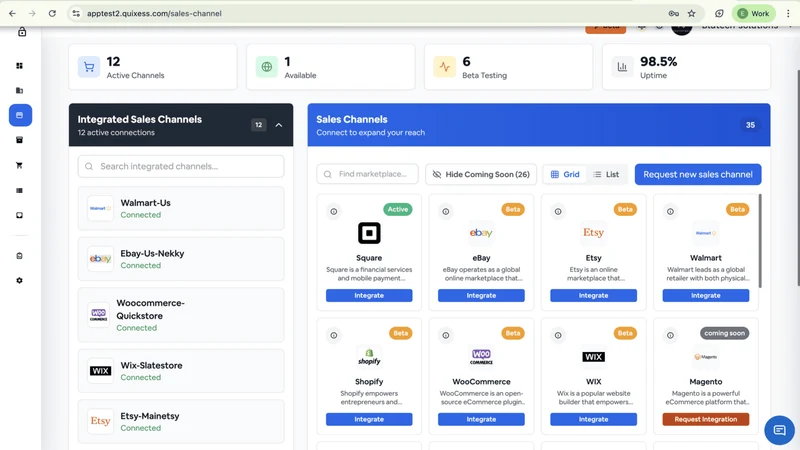Click the Shopify logo on its card
800x450 pixels.
coord(369,357)
